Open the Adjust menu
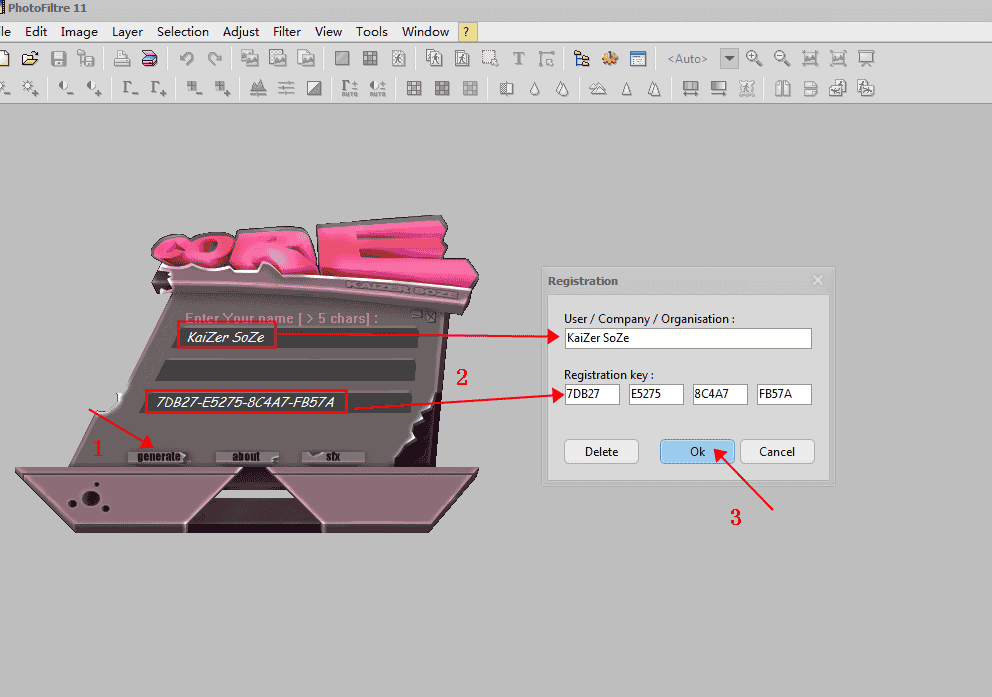This screenshot has height=697, width=992. click(x=240, y=32)
